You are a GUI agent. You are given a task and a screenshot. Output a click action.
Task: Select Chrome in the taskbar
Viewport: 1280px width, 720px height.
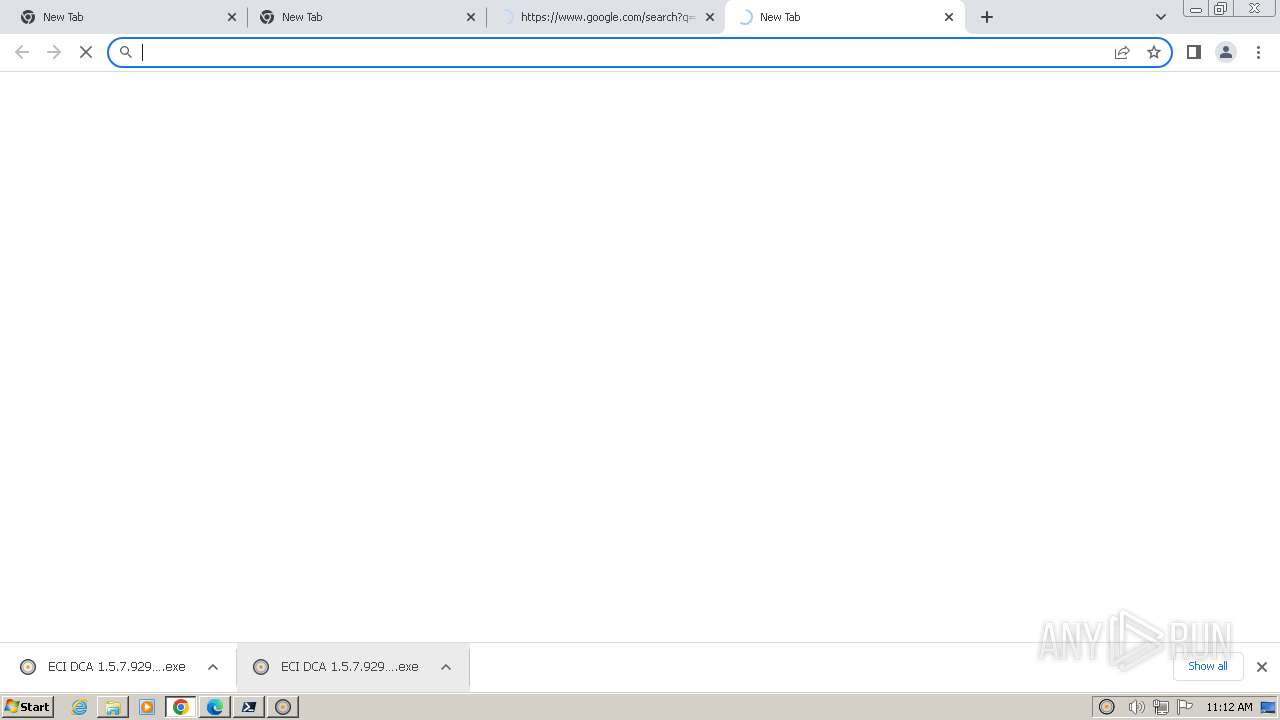181,707
